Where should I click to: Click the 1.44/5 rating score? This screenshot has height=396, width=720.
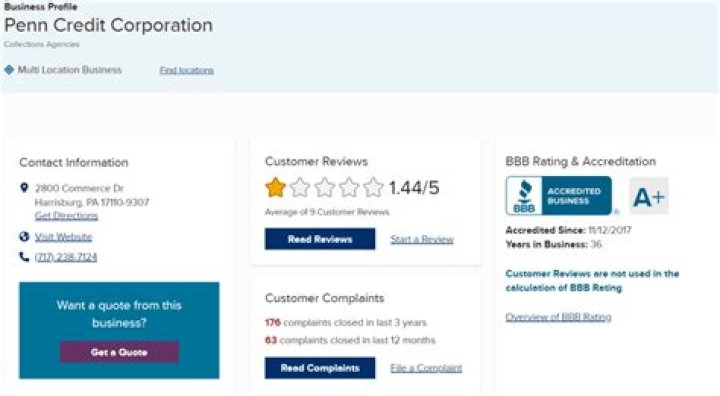[x=414, y=187]
